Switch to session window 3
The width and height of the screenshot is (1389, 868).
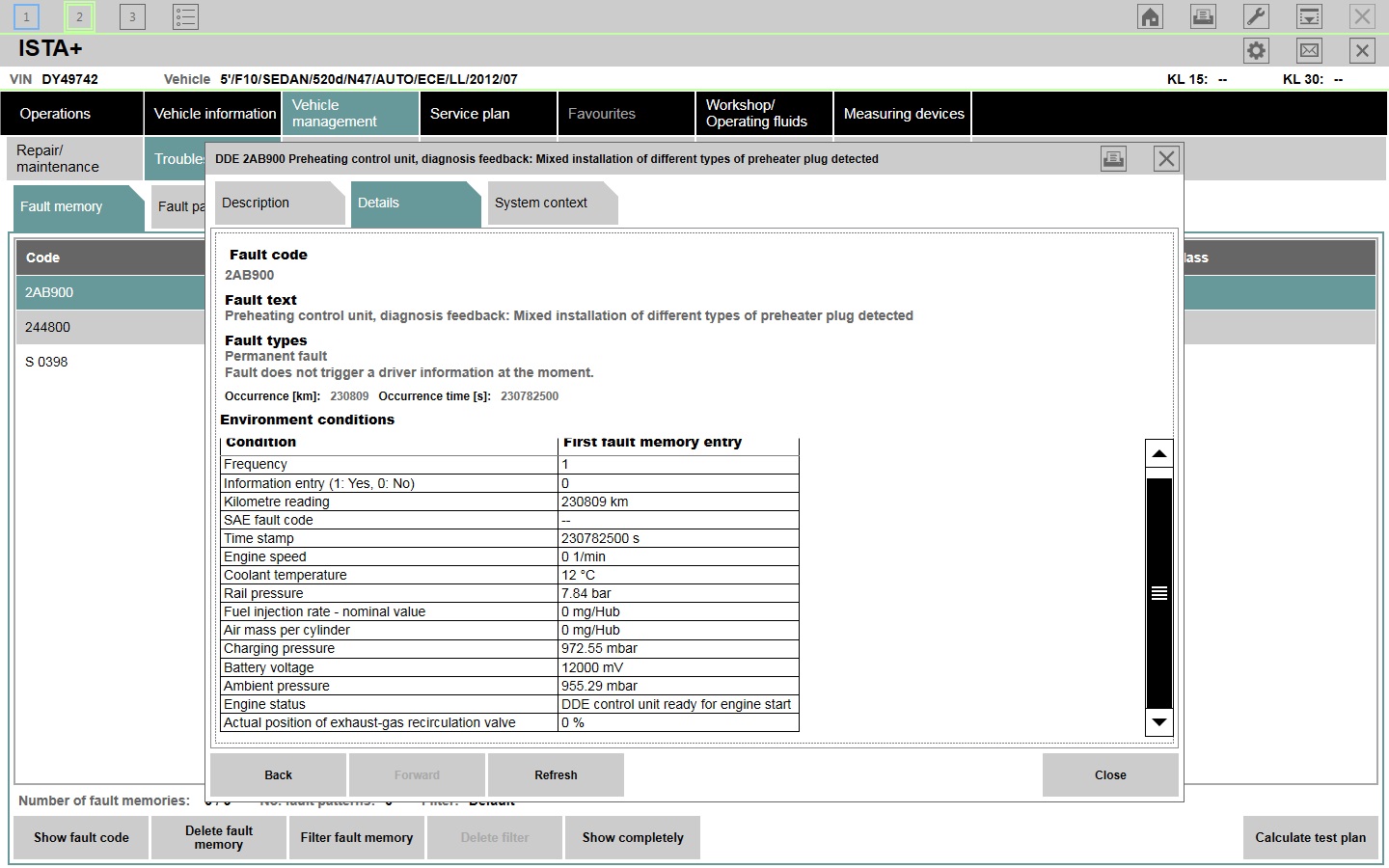(x=132, y=16)
